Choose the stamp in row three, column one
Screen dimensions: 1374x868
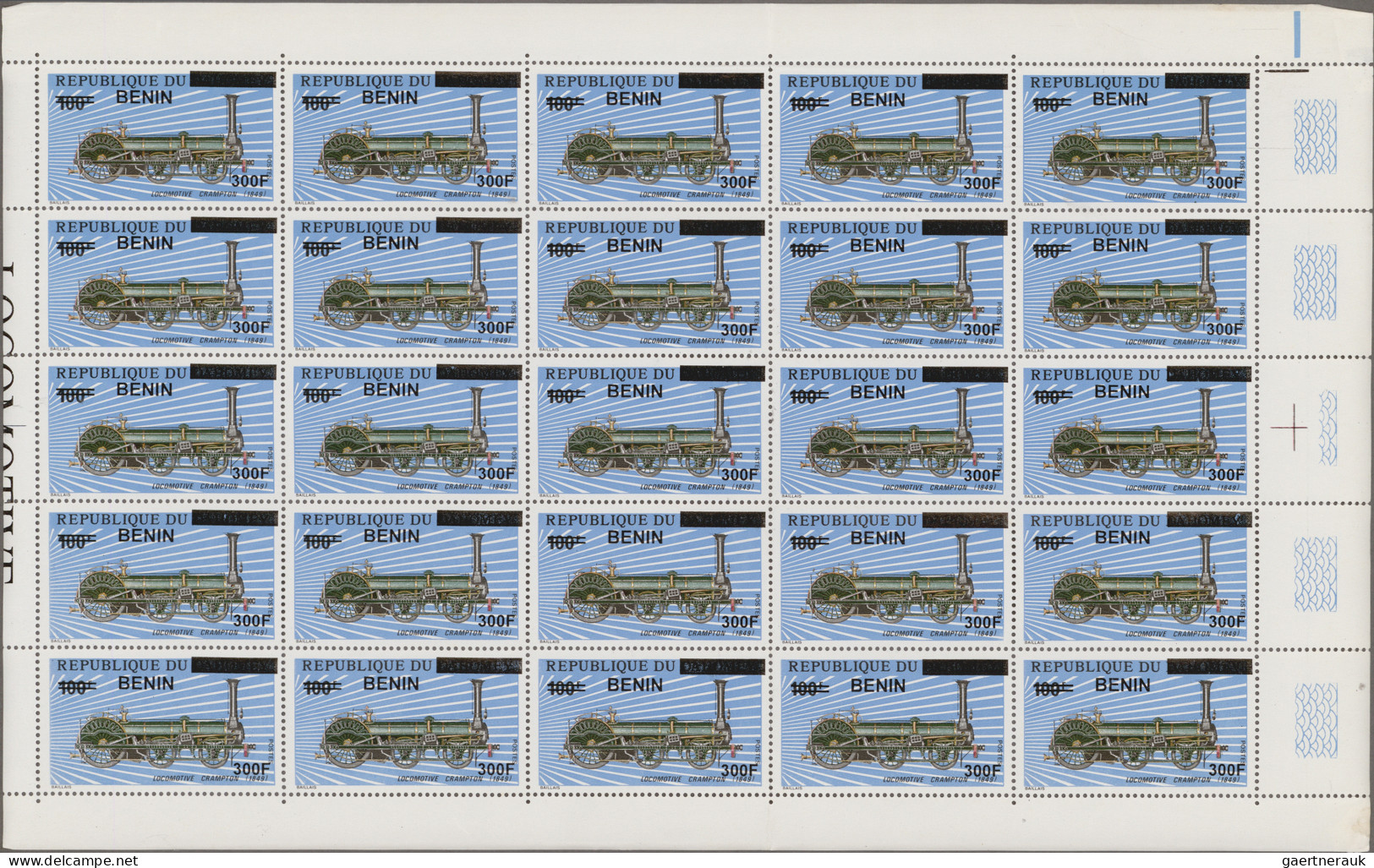pos(162,429)
